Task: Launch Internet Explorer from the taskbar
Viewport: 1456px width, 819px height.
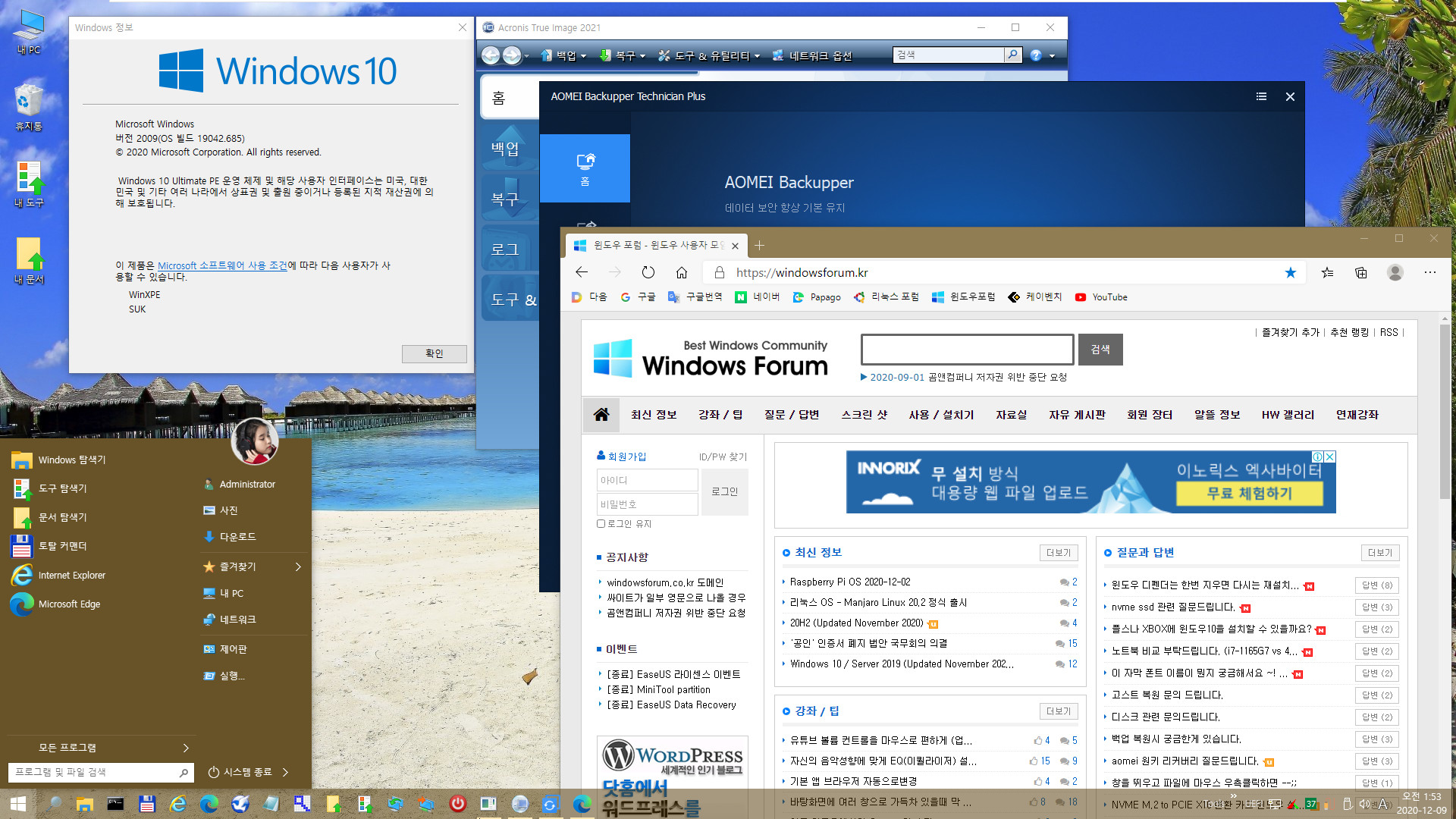Action: coord(178,804)
